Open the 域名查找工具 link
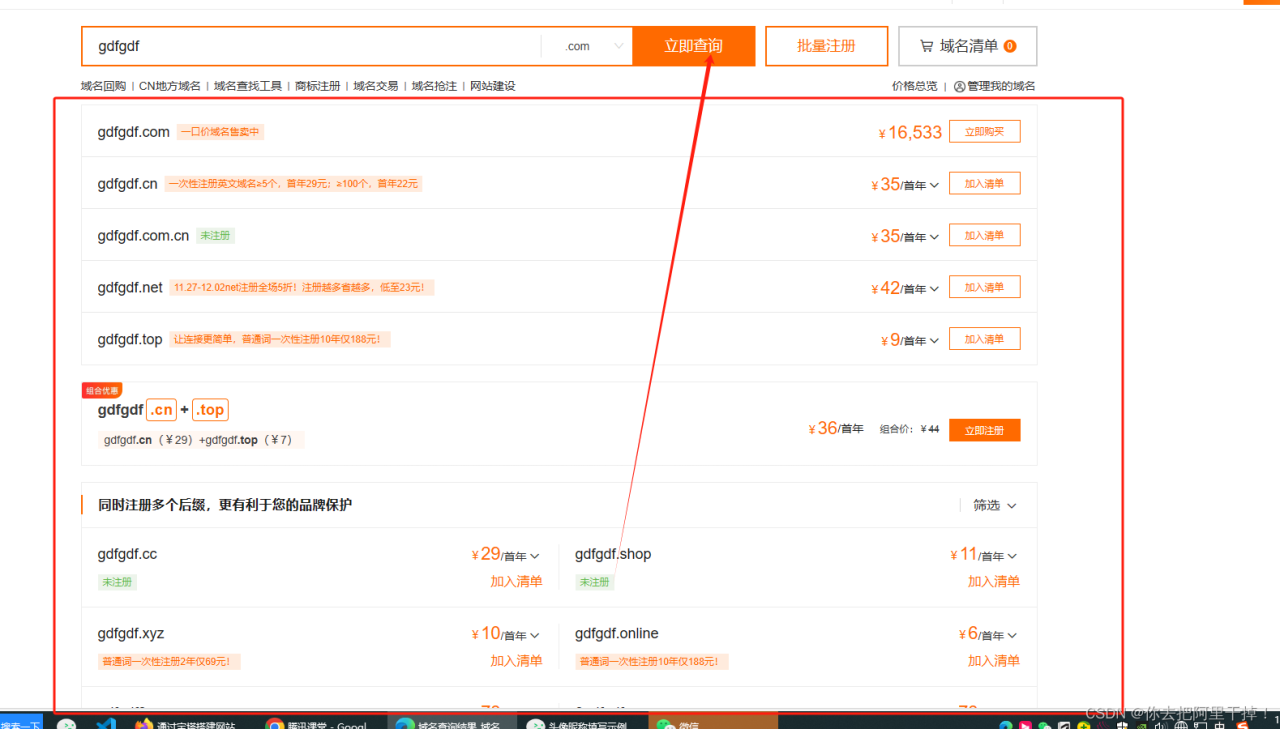This screenshot has width=1280, height=729. point(248,87)
